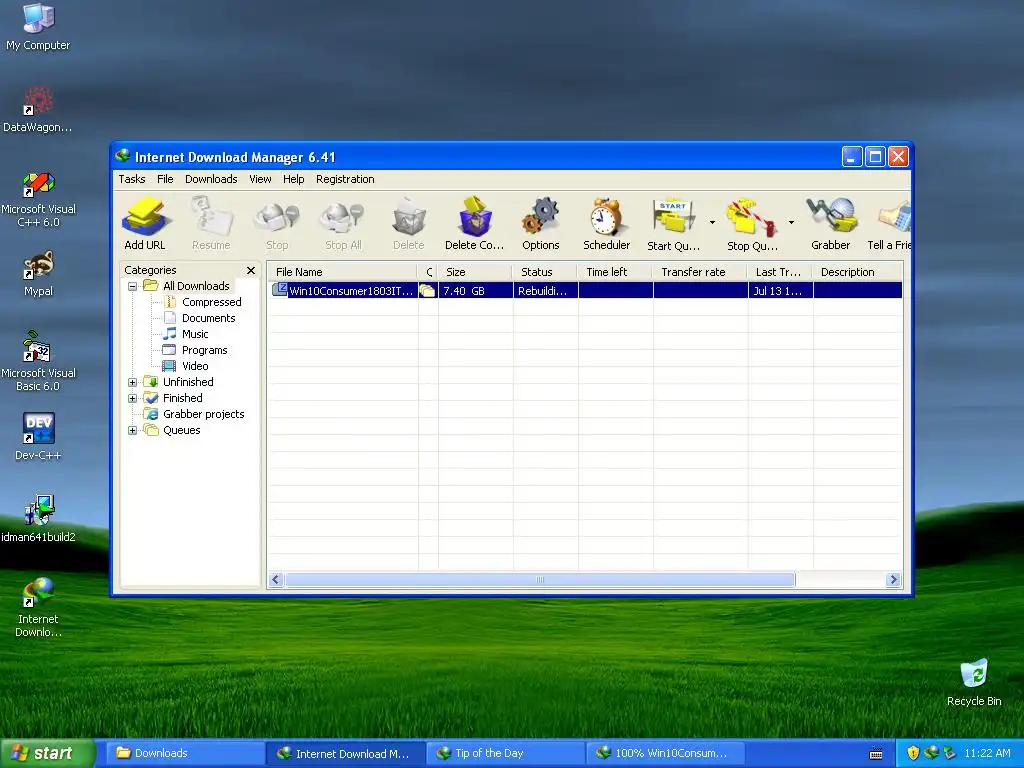The height and width of the screenshot is (768, 1024).
Task: Open the Start Queue dropdown arrow
Action: (x=712, y=223)
